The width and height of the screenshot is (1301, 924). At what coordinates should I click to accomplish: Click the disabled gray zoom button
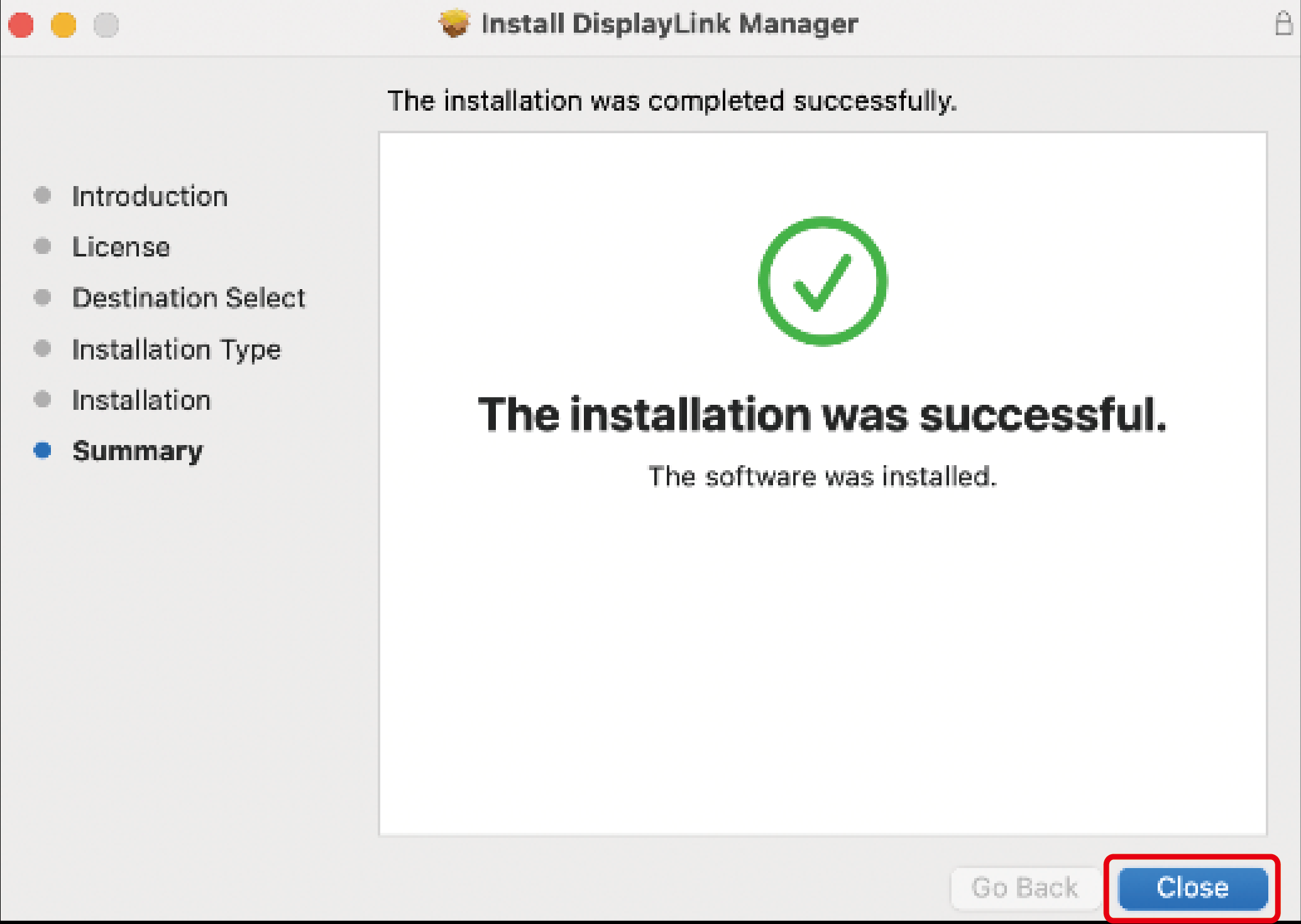coord(106,25)
